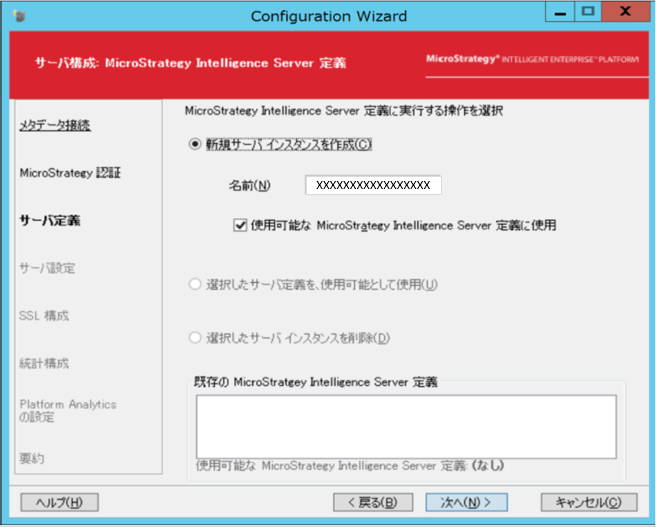Select サーバ設定 step in sidebar

[x=47, y=268]
